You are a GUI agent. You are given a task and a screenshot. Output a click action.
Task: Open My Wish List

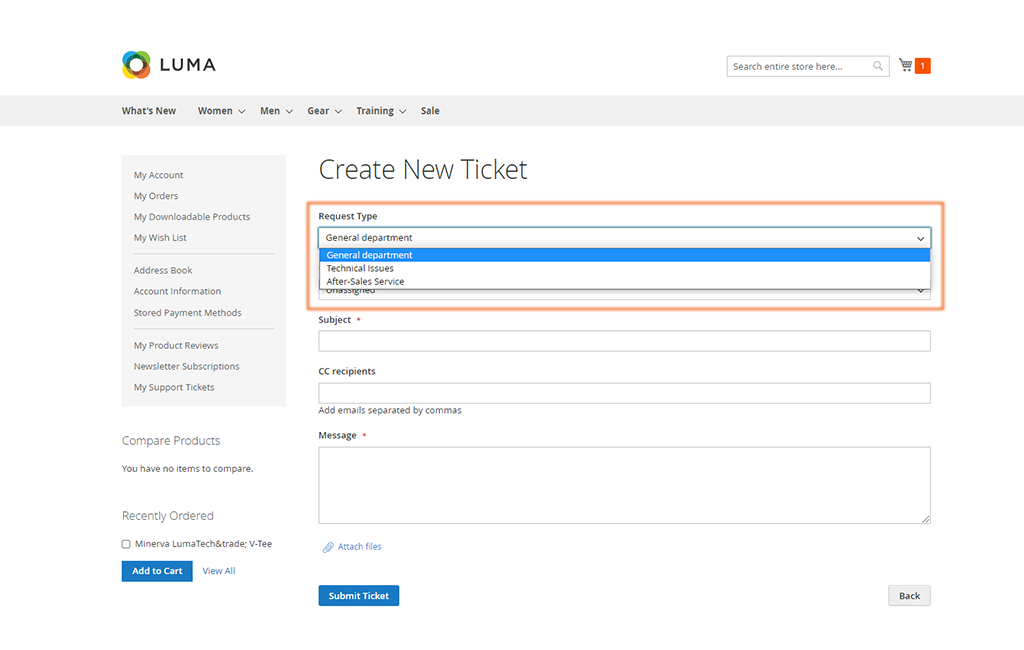coord(160,238)
